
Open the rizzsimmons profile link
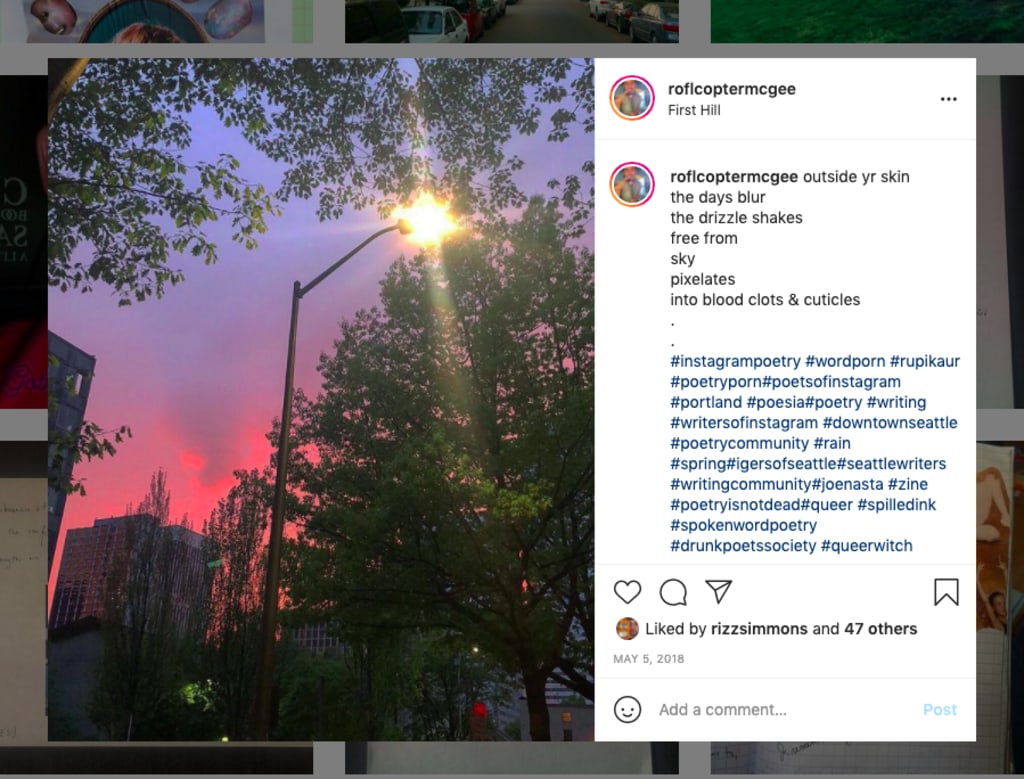[x=759, y=629]
